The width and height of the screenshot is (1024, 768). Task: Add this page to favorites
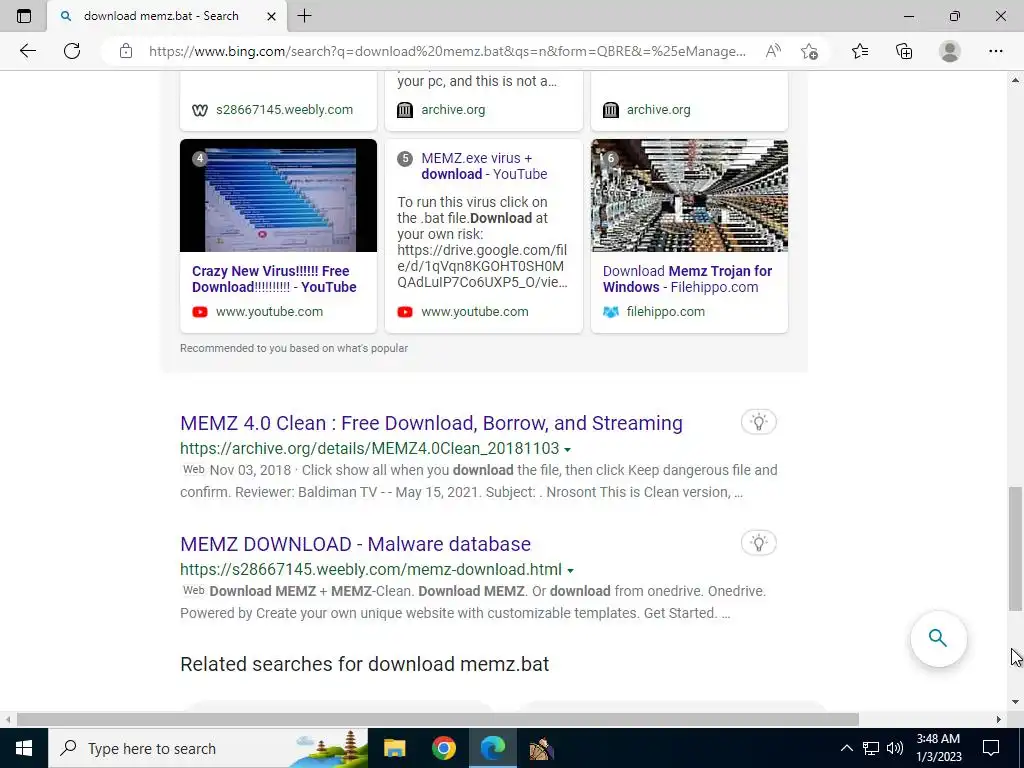pos(809,51)
